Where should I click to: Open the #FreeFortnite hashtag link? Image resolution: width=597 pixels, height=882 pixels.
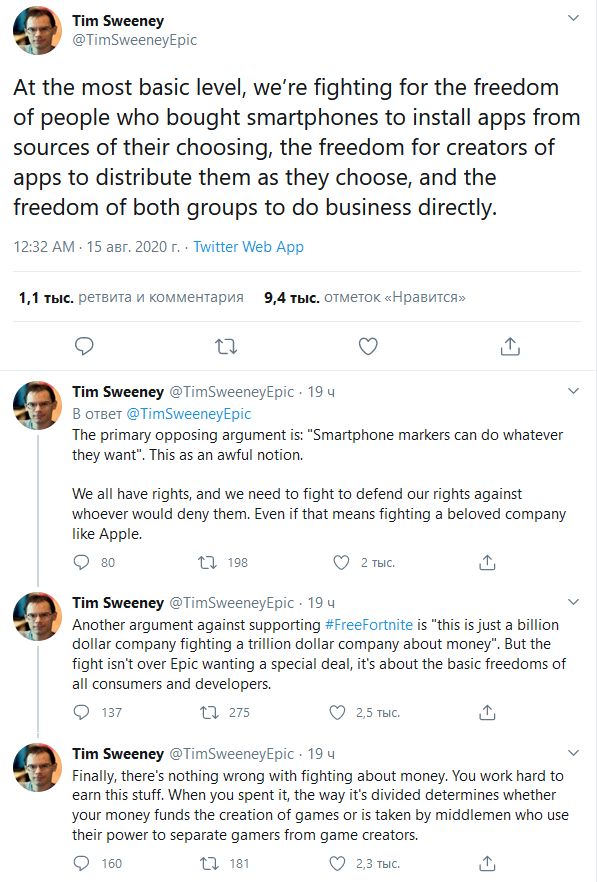click(x=369, y=624)
